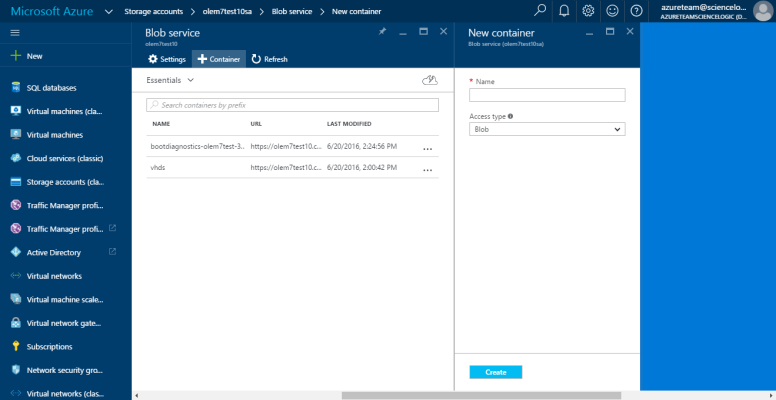Open the hamburger menu in sidebar
The width and height of the screenshot is (776, 400).
click(x=15, y=33)
